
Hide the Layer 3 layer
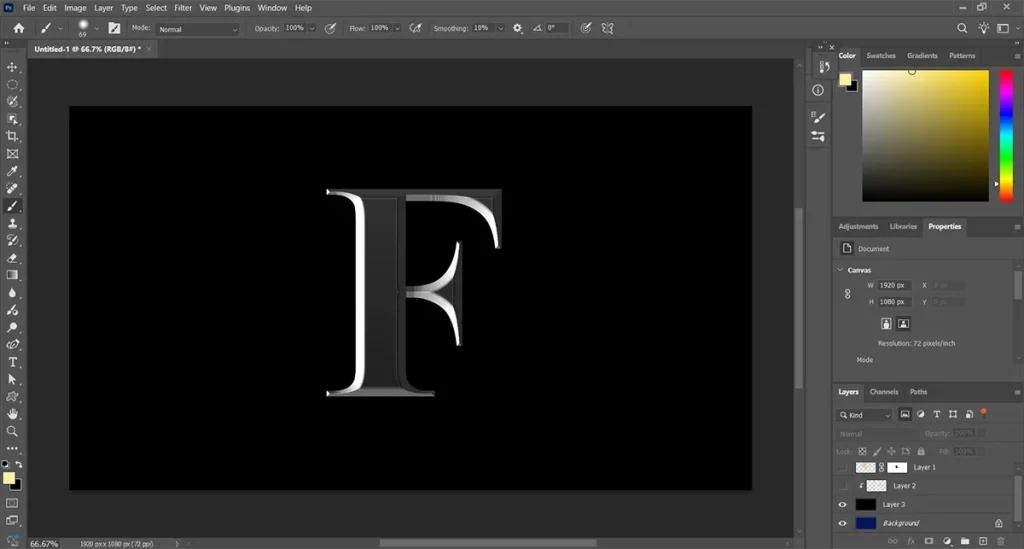[843, 504]
